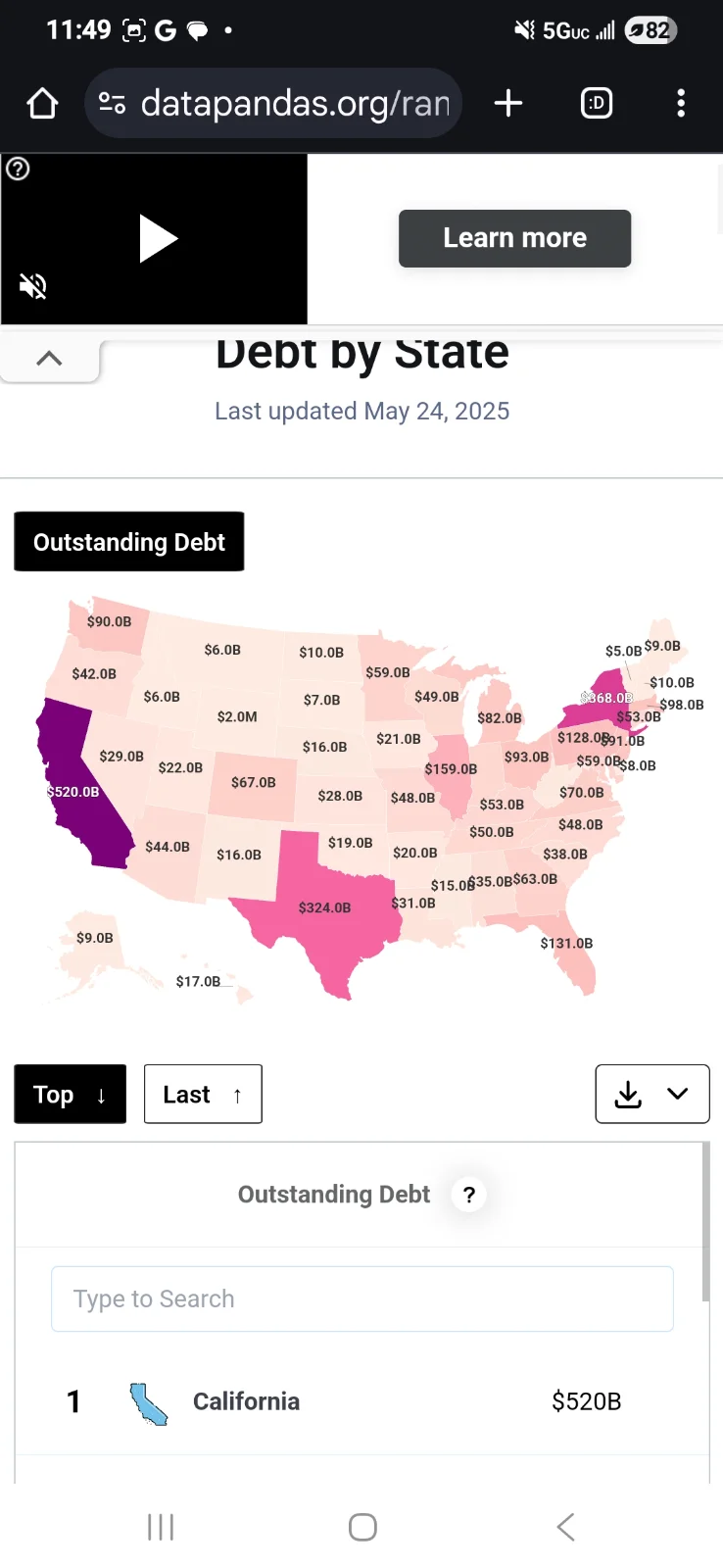Unmute the ad video sound
Image resolution: width=723 pixels, height=1568 pixels.
coord(33,286)
